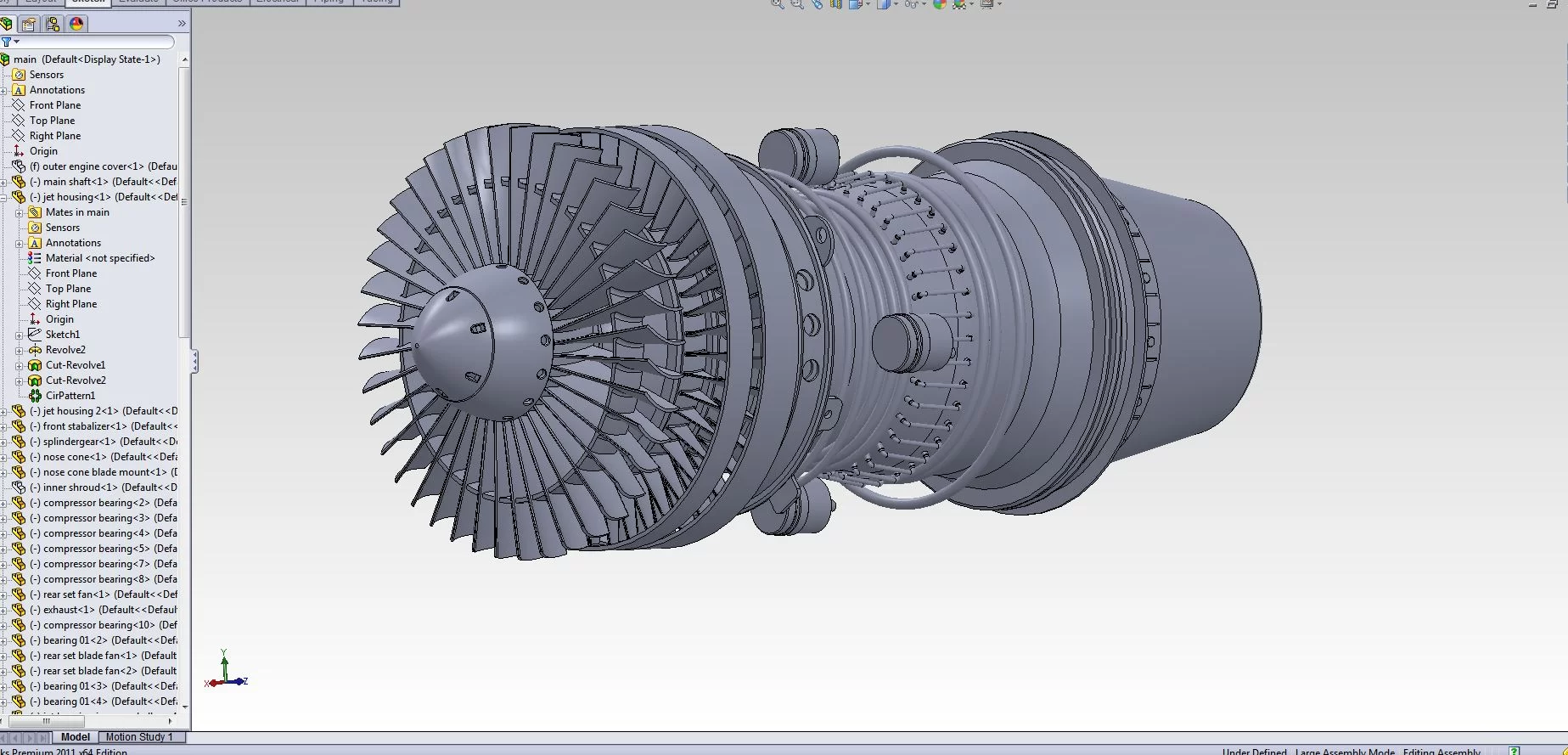Click tree vertical scrollbar down arrow
Image resolution: width=1568 pixels, height=755 pixels.
click(x=184, y=707)
